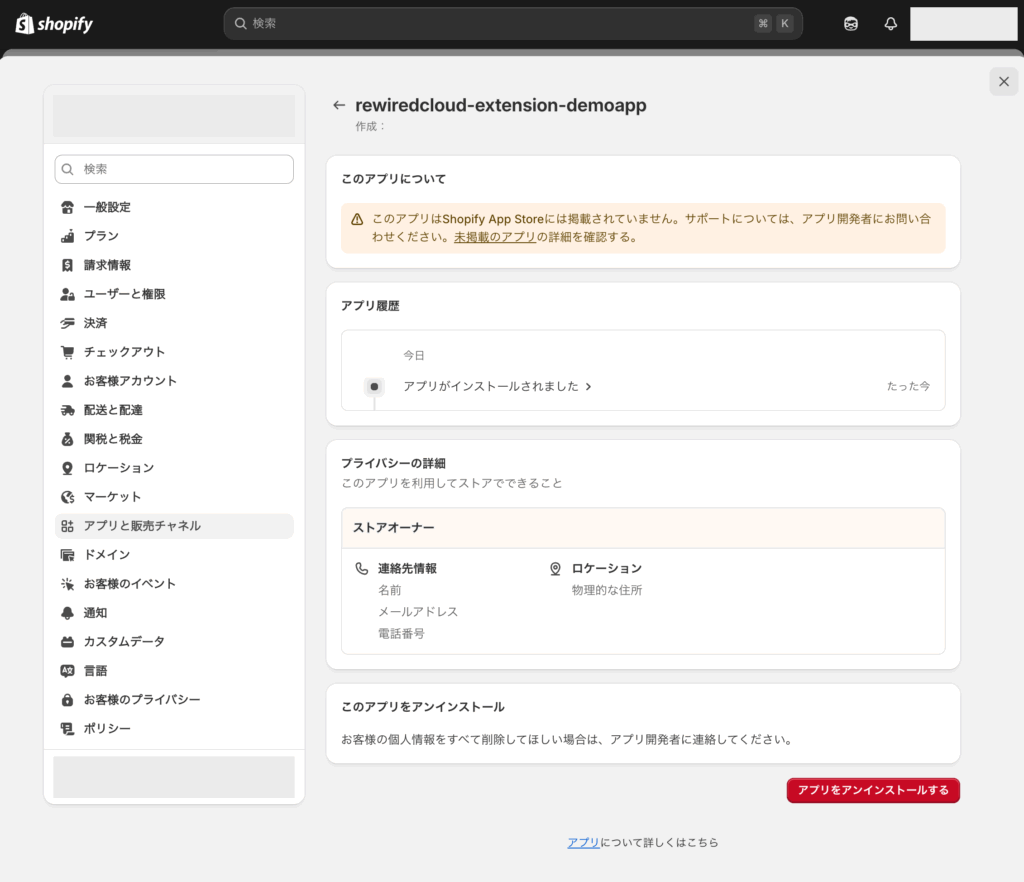Click the チェックアウト cart icon
Image resolution: width=1024 pixels, height=882 pixels.
click(67, 352)
